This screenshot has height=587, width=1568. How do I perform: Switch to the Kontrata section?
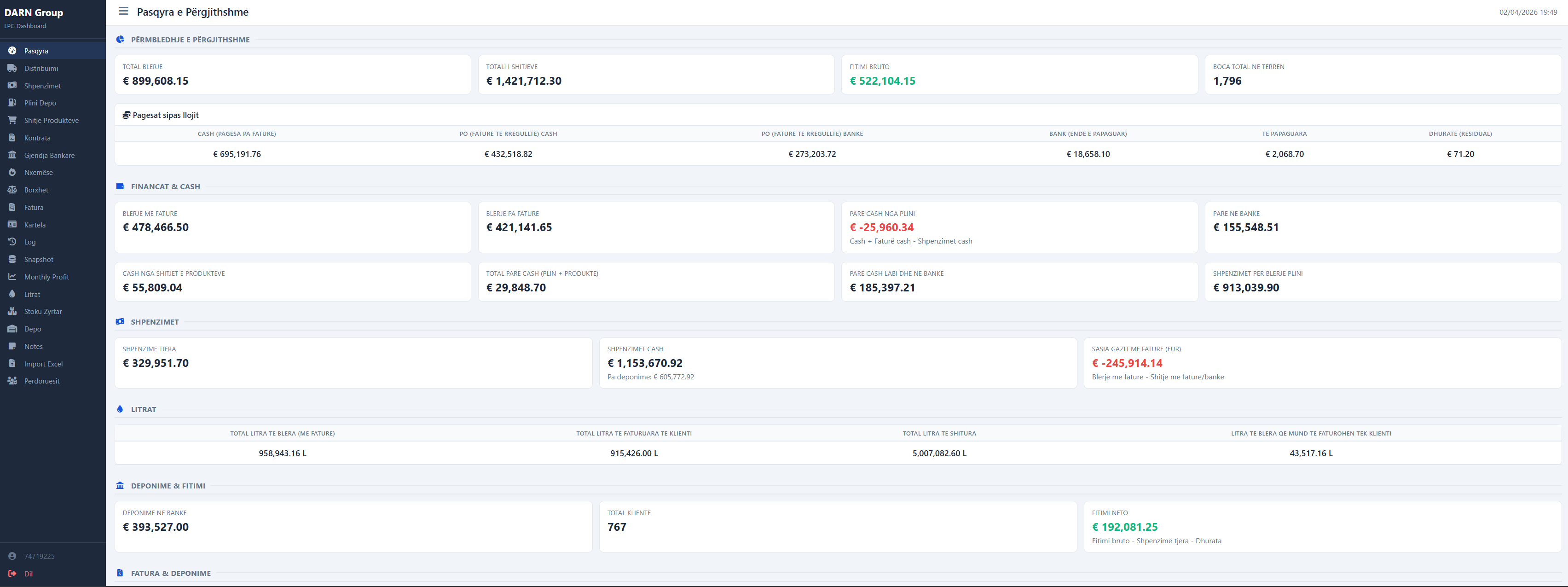[37, 138]
